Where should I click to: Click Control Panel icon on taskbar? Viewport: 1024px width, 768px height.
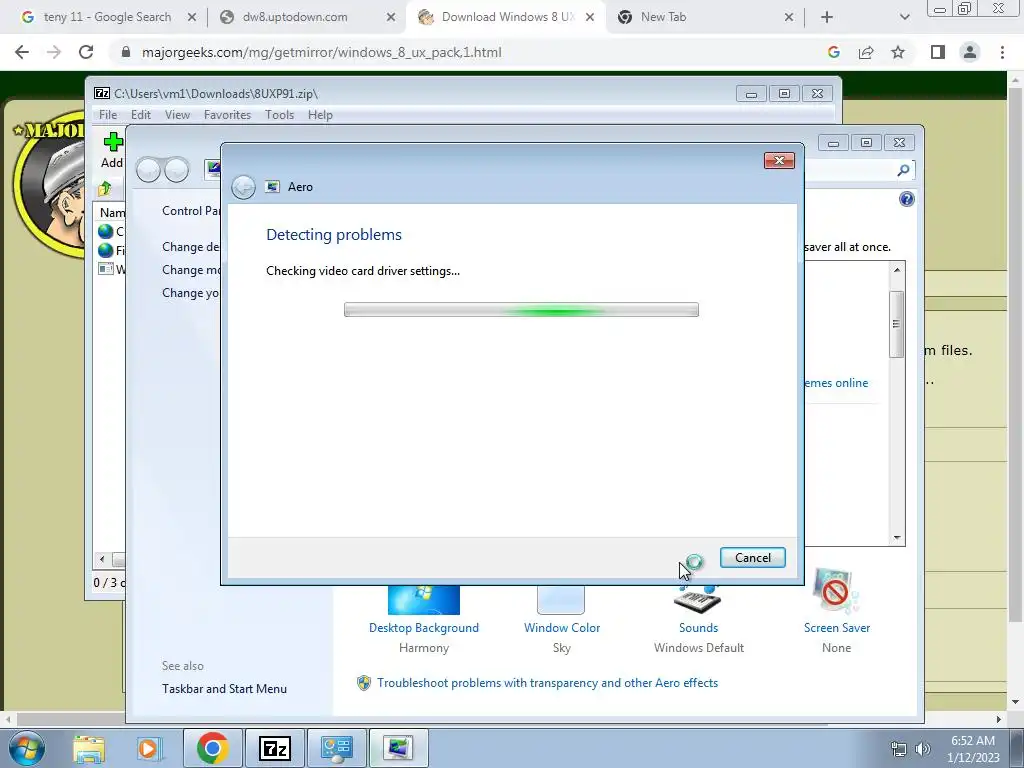click(x=336, y=748)
